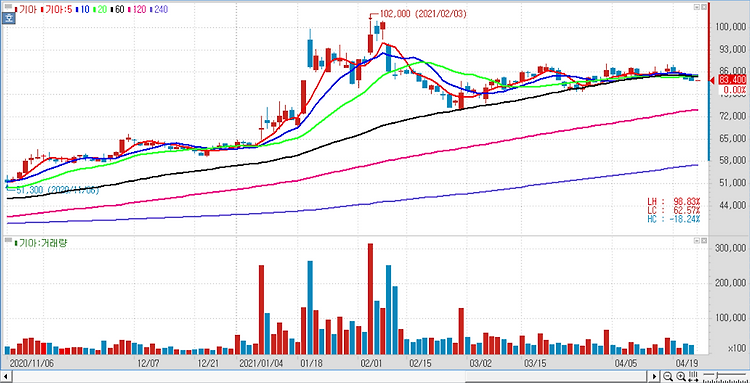Image resolution: width=750 pixels, height=383 pixels.
Task: Maximize the volume chart pane
Action: tap(704, 242)
